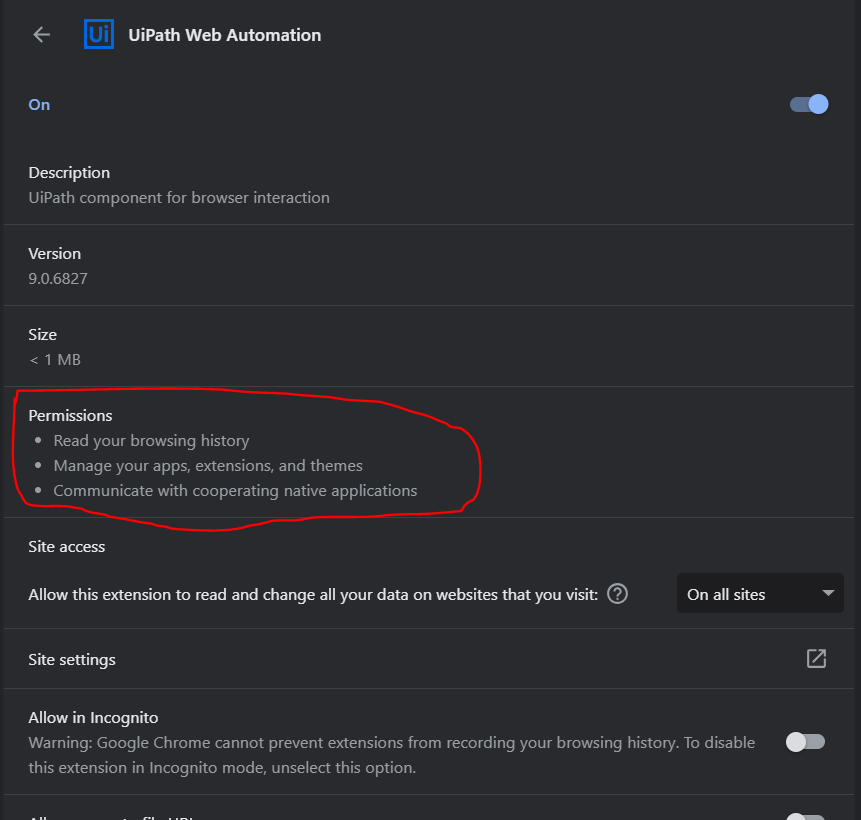Click the 'Site settings' row label
Screen dimensions: 861x820
click(72, 659)
